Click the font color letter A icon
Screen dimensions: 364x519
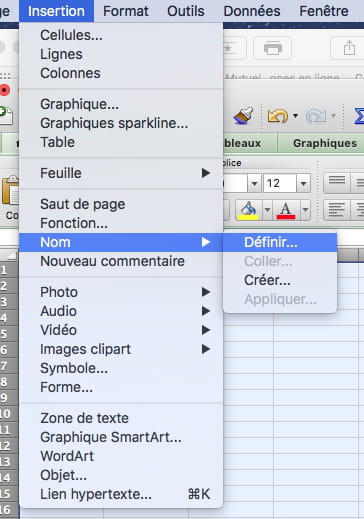286,210
